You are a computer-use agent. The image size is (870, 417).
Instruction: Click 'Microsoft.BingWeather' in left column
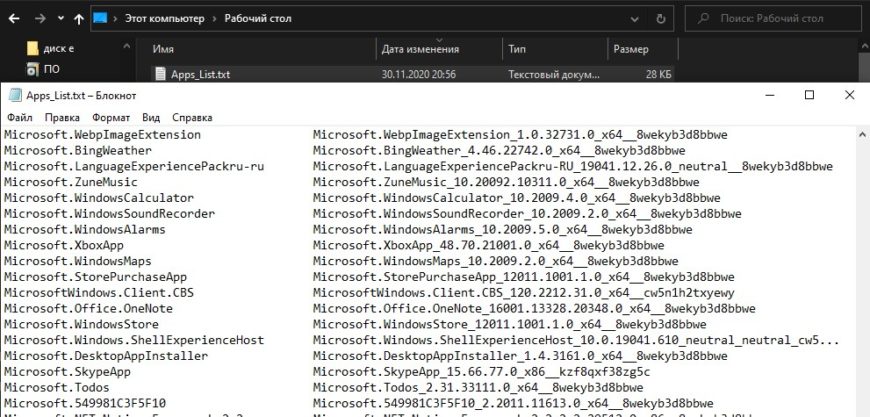coord(78,150)
